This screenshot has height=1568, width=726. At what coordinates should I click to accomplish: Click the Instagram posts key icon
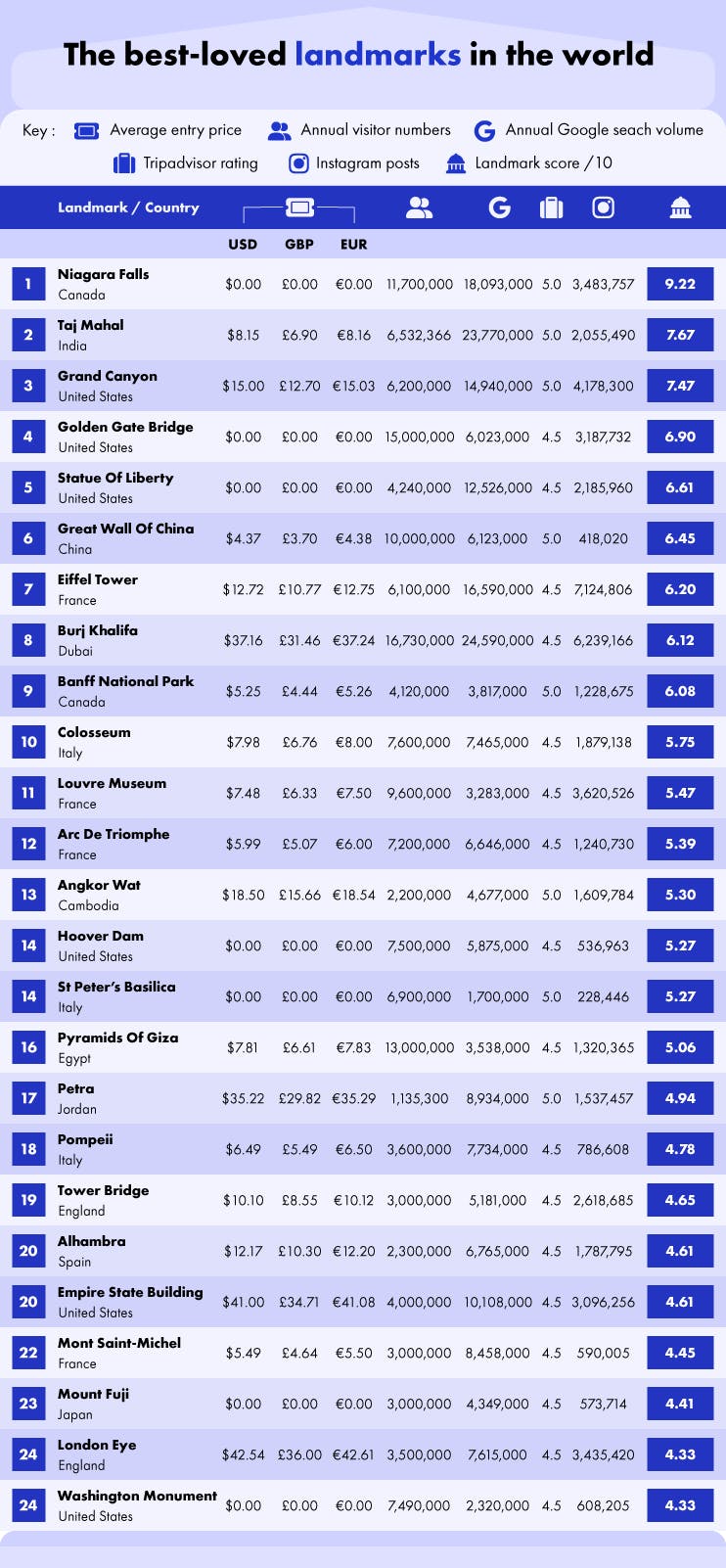(x=298, y=163)
